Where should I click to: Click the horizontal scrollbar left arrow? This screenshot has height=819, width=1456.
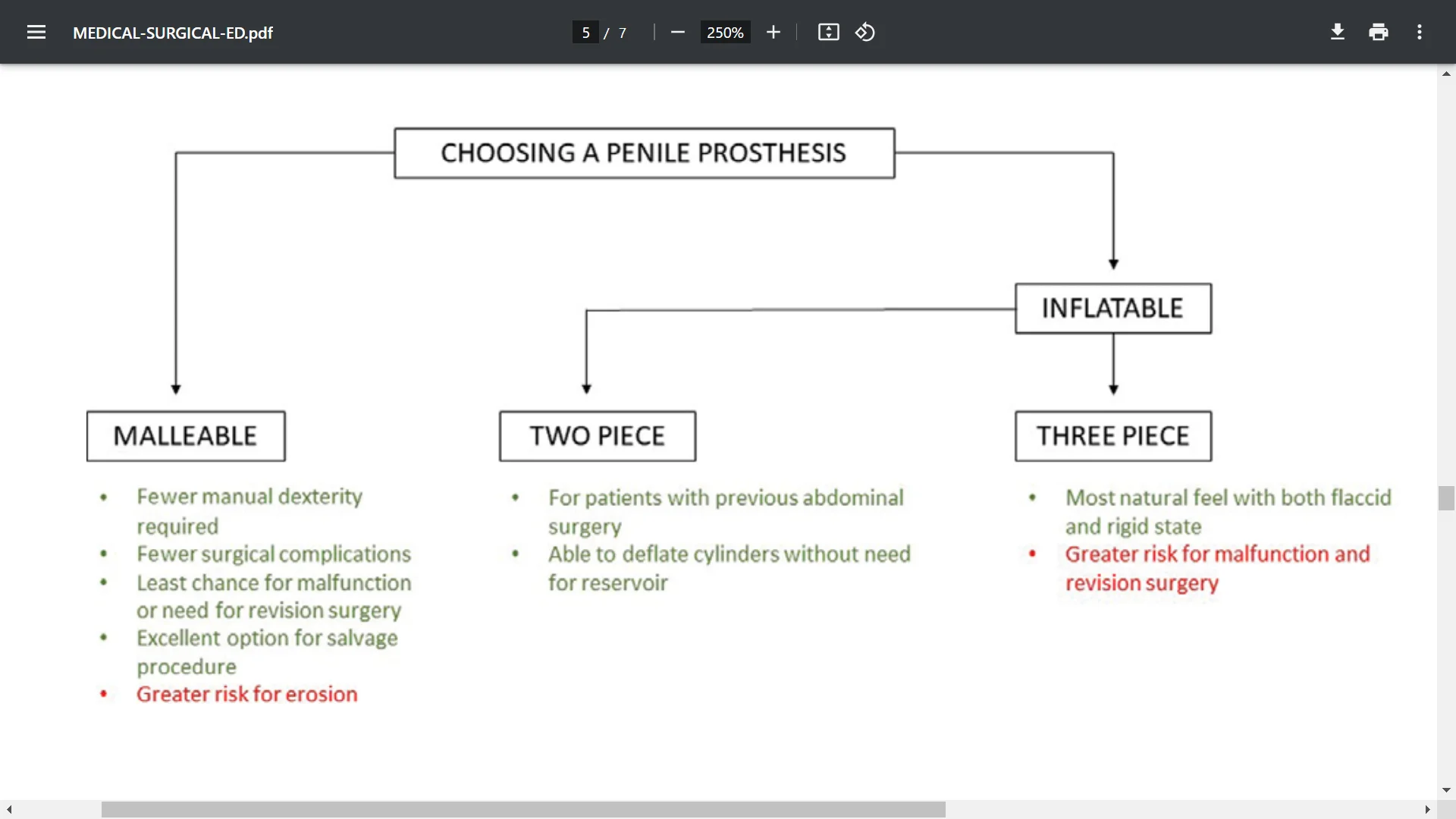point(9,810)
